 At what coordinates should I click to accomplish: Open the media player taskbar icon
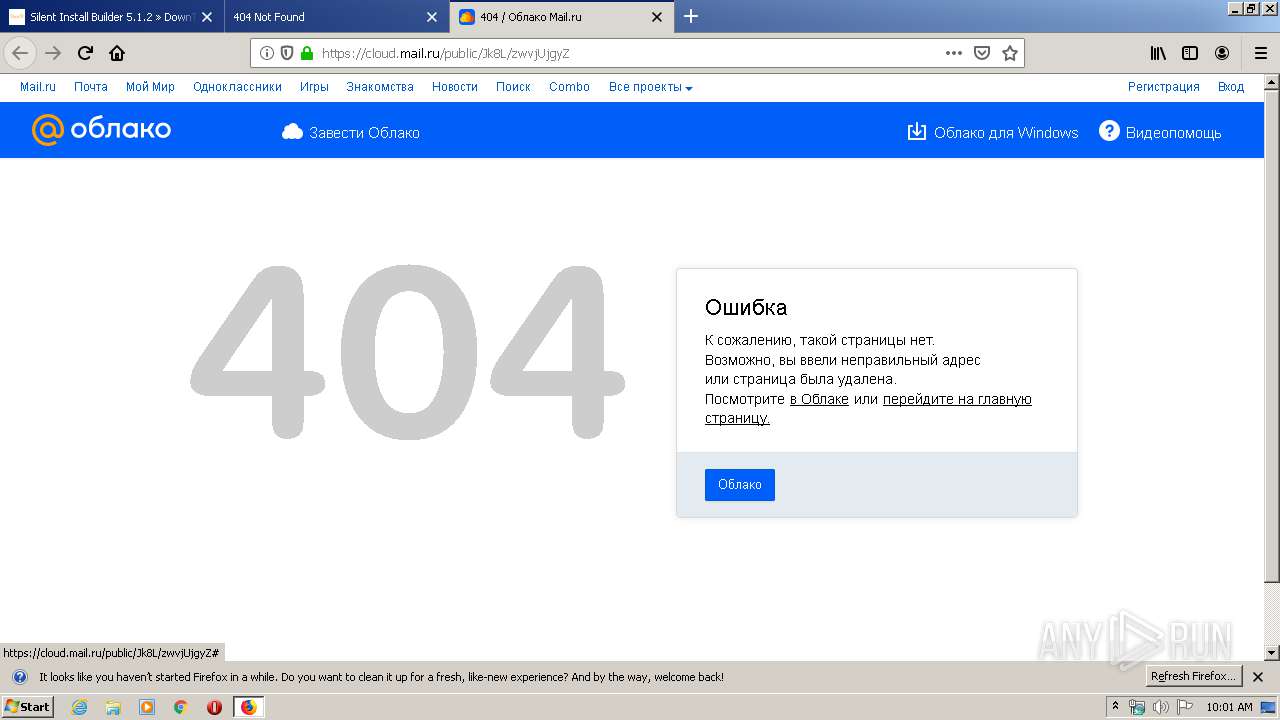147,707
